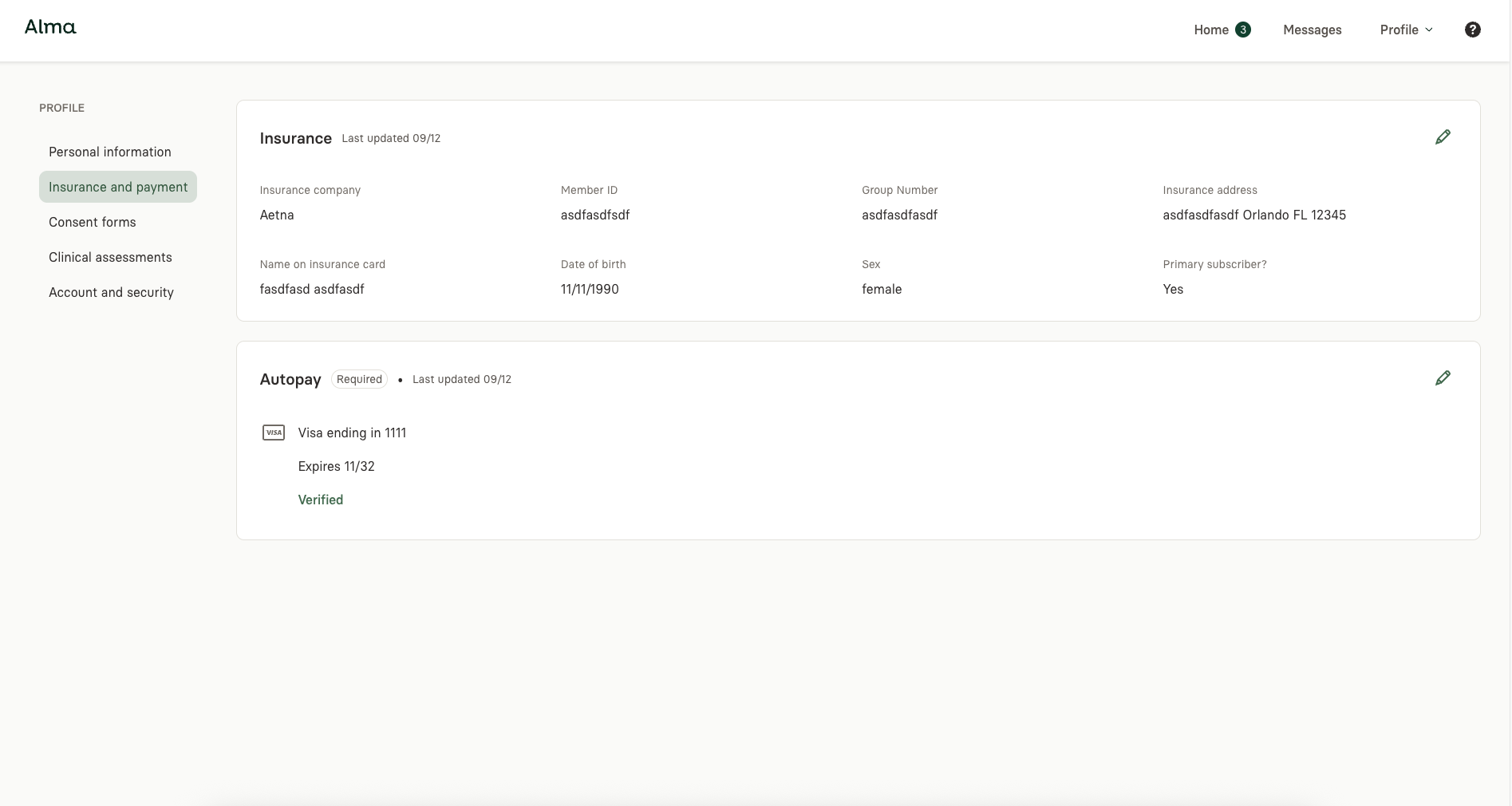Open Clinical assessments section
Image resolution: width=1512 pixels, height=806 pixels.
[x=110, y=257]
